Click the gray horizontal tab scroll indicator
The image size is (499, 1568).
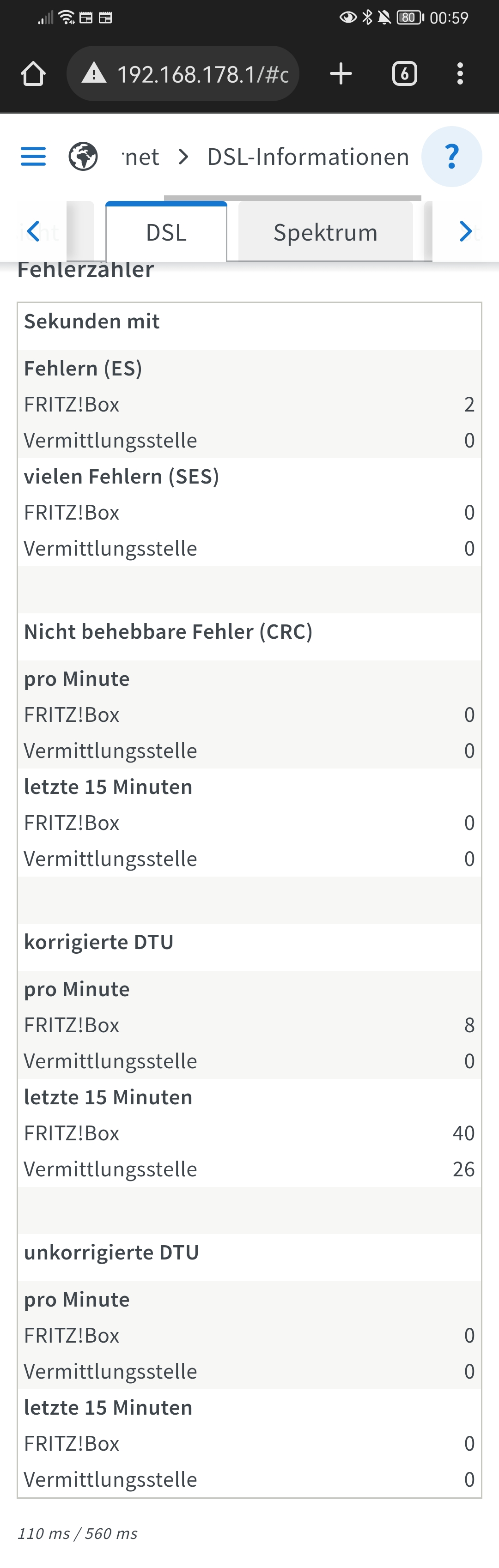[x=292, y=198]
